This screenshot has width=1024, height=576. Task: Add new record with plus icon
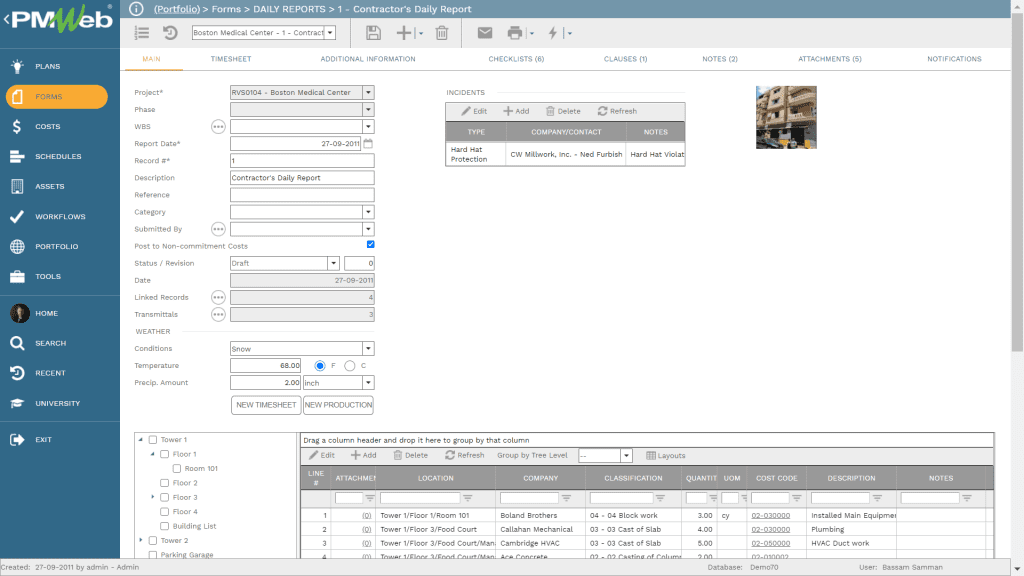[404, 33]
